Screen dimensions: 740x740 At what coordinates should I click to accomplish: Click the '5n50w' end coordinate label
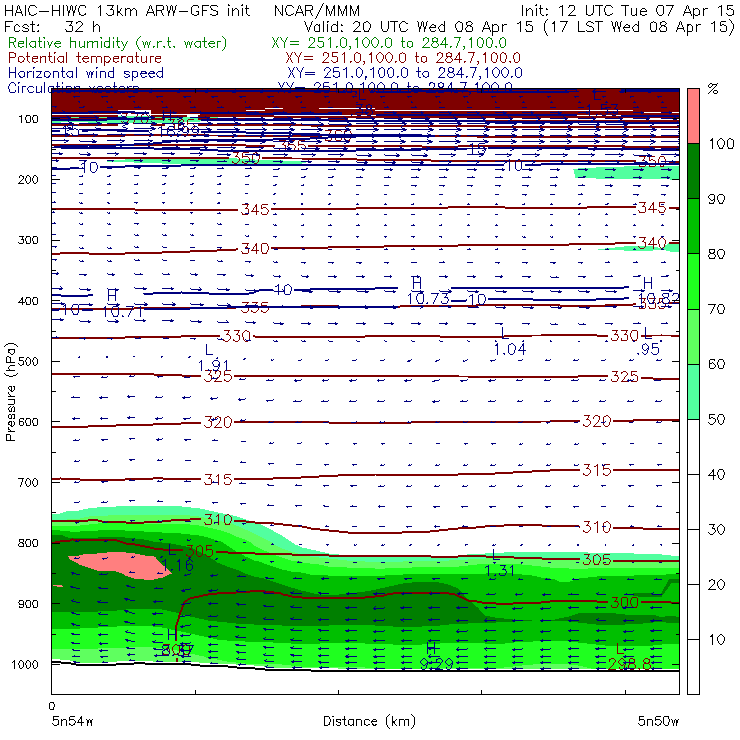coord(658,722)
